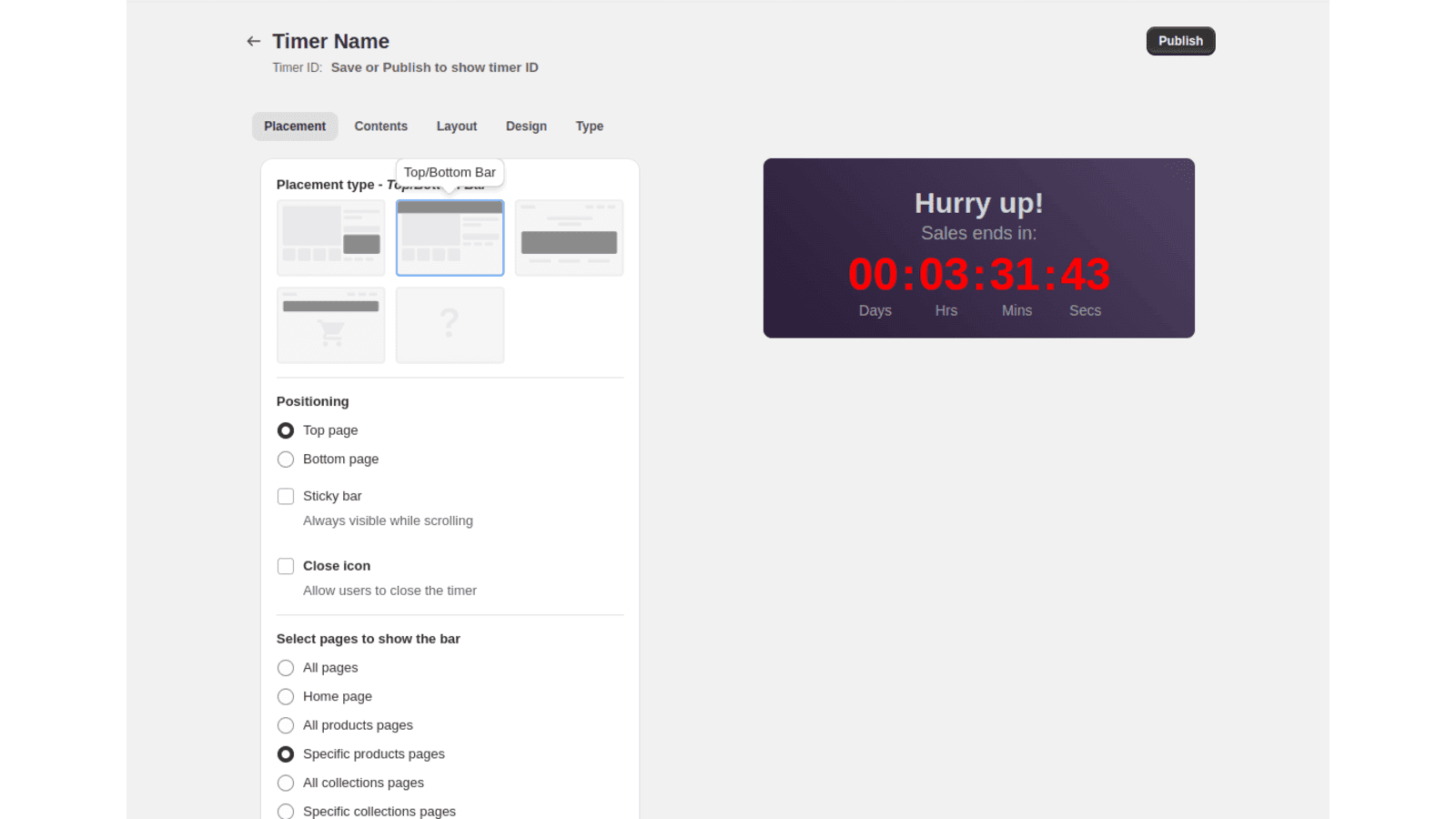Choose Specific collections pages option
Image resolution: width=1456 pixels, height=819 pixels.
click(286, 811)
